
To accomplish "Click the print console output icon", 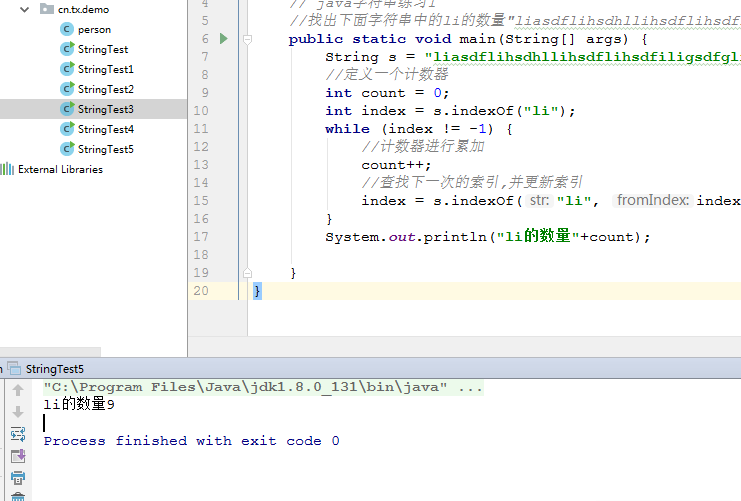I will tap(18, 478).
